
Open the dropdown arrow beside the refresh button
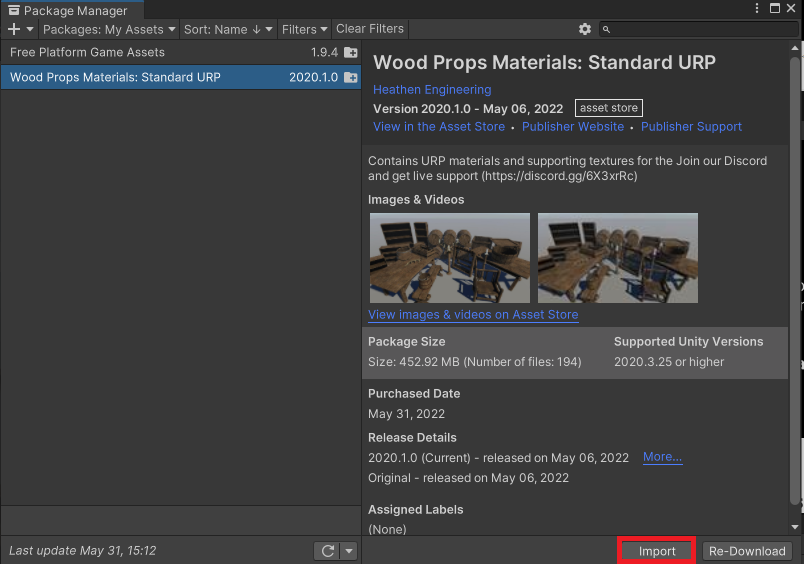click(349, 551)
